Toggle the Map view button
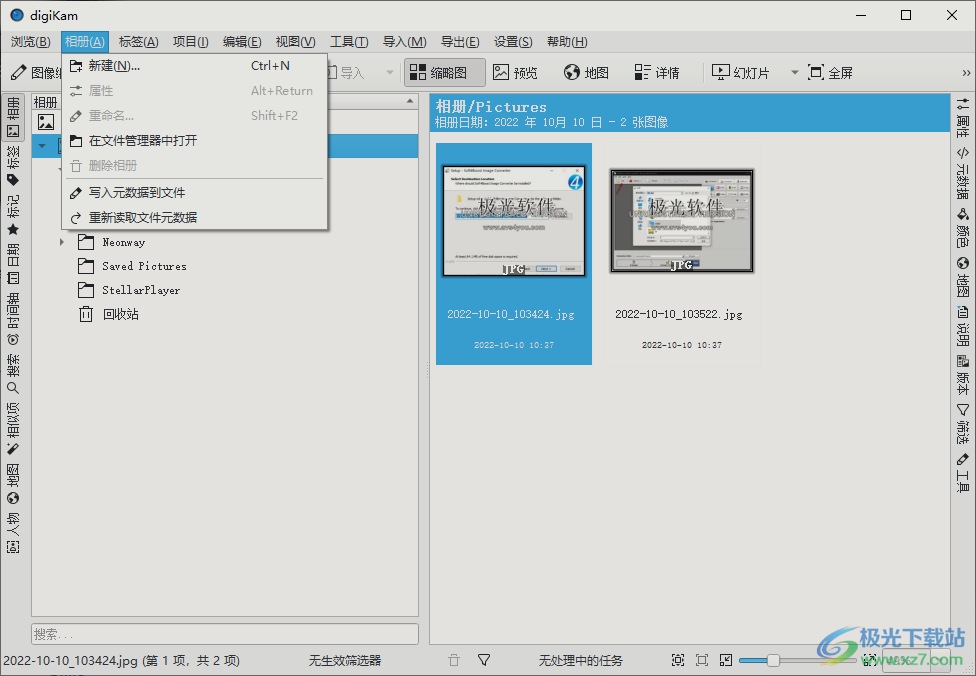The width and height of the screenshot is (976, 676). (x=586, y=72)
